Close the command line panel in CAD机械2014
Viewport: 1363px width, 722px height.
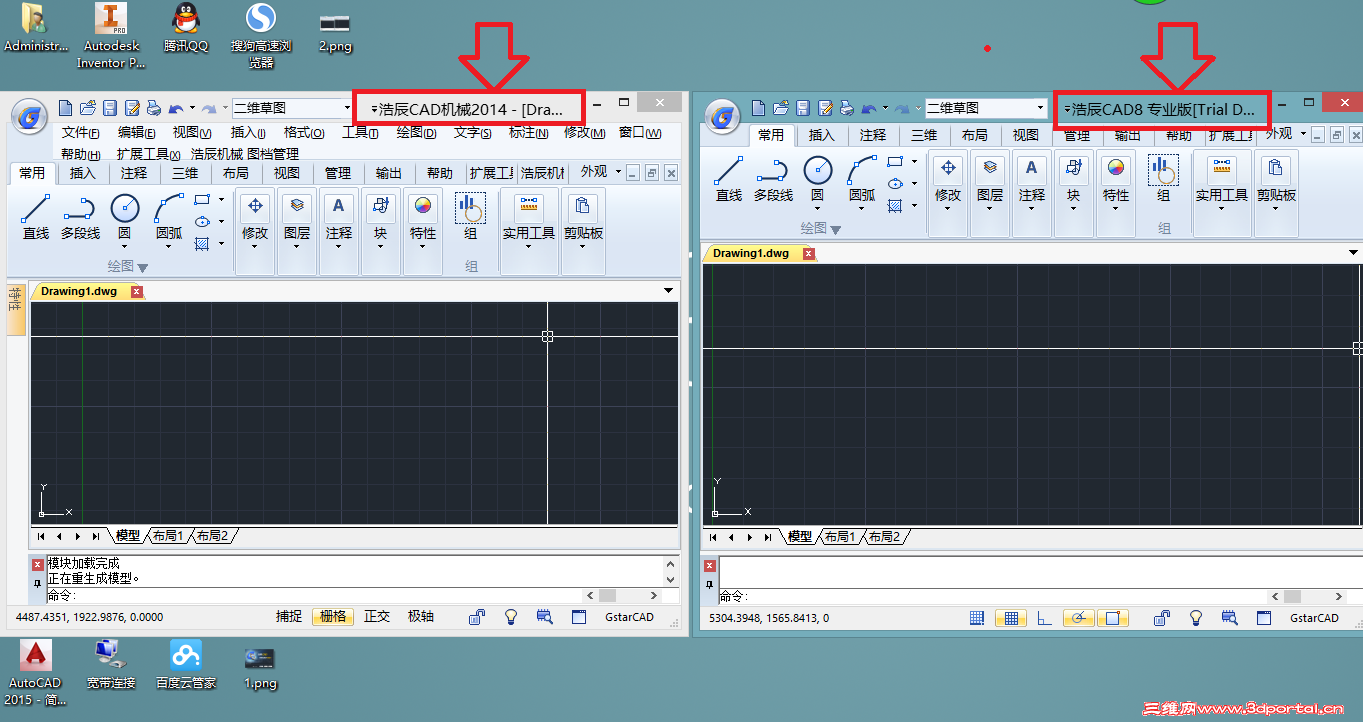point(37,565)
